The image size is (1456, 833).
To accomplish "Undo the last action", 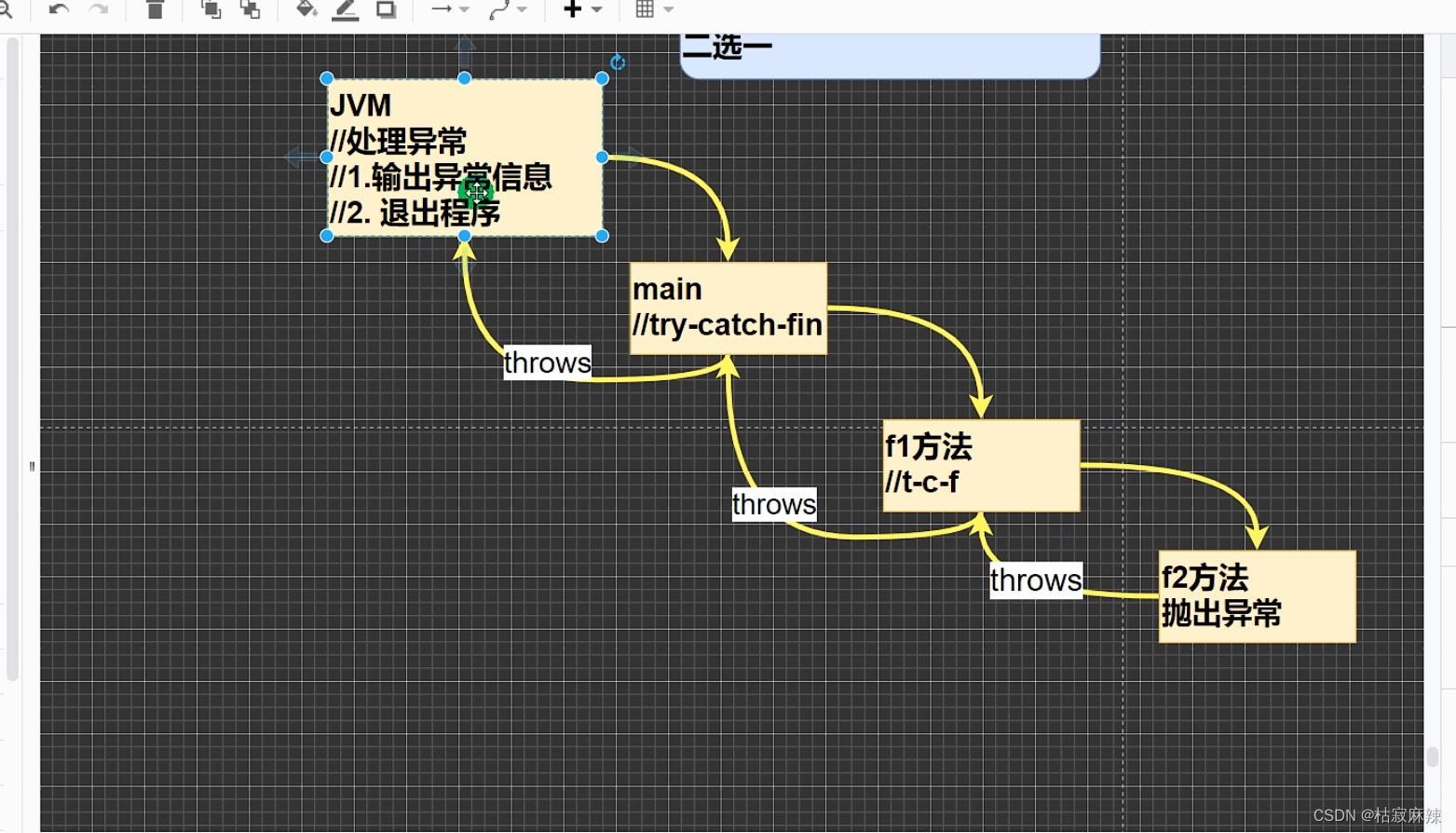I will pyautogui.click(x=56, y=9).
